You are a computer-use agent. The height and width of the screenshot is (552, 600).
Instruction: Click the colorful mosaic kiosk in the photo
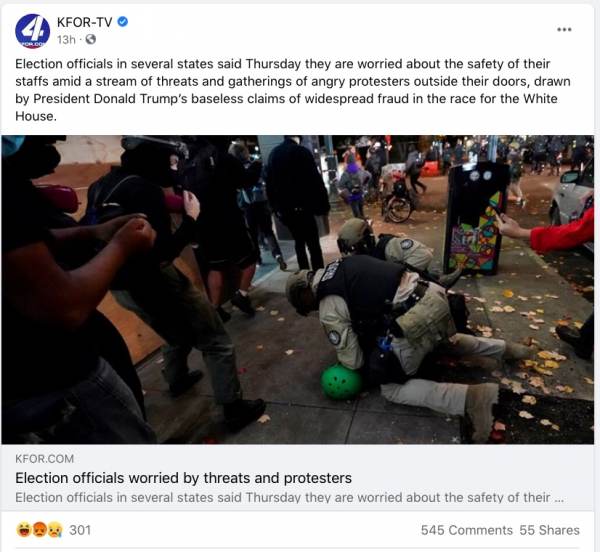tap(476, 218)
